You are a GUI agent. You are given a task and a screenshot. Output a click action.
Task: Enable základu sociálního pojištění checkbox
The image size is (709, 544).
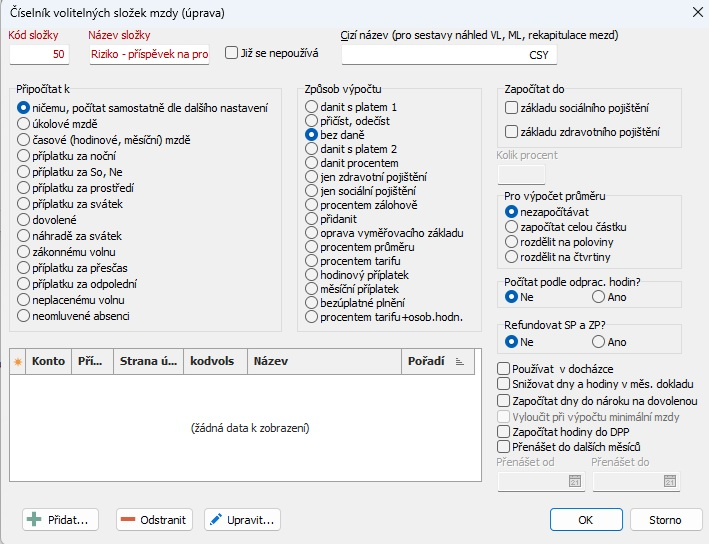[x=511, y=108]
